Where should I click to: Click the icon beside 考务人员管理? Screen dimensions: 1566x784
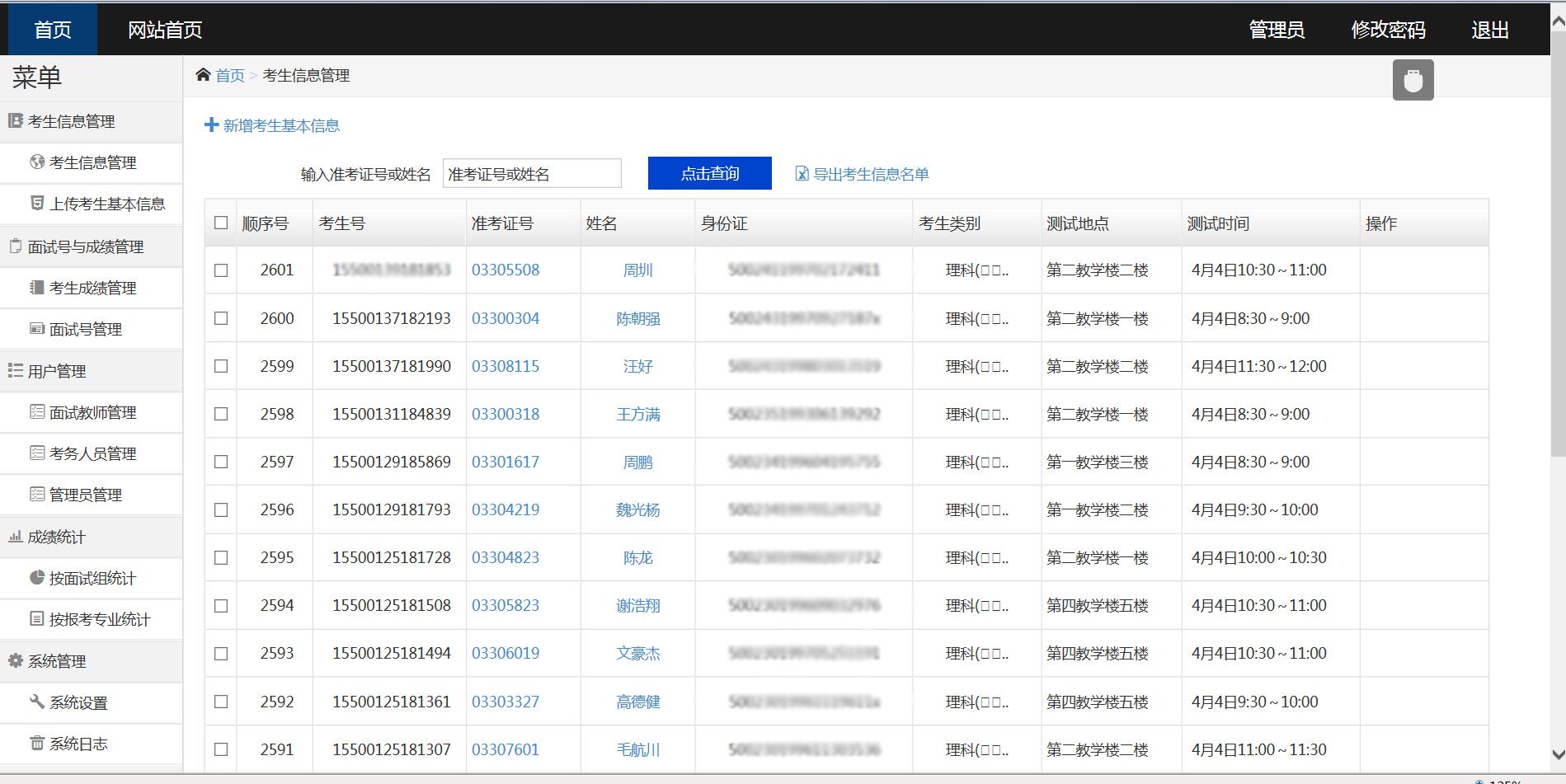(37, 453)
